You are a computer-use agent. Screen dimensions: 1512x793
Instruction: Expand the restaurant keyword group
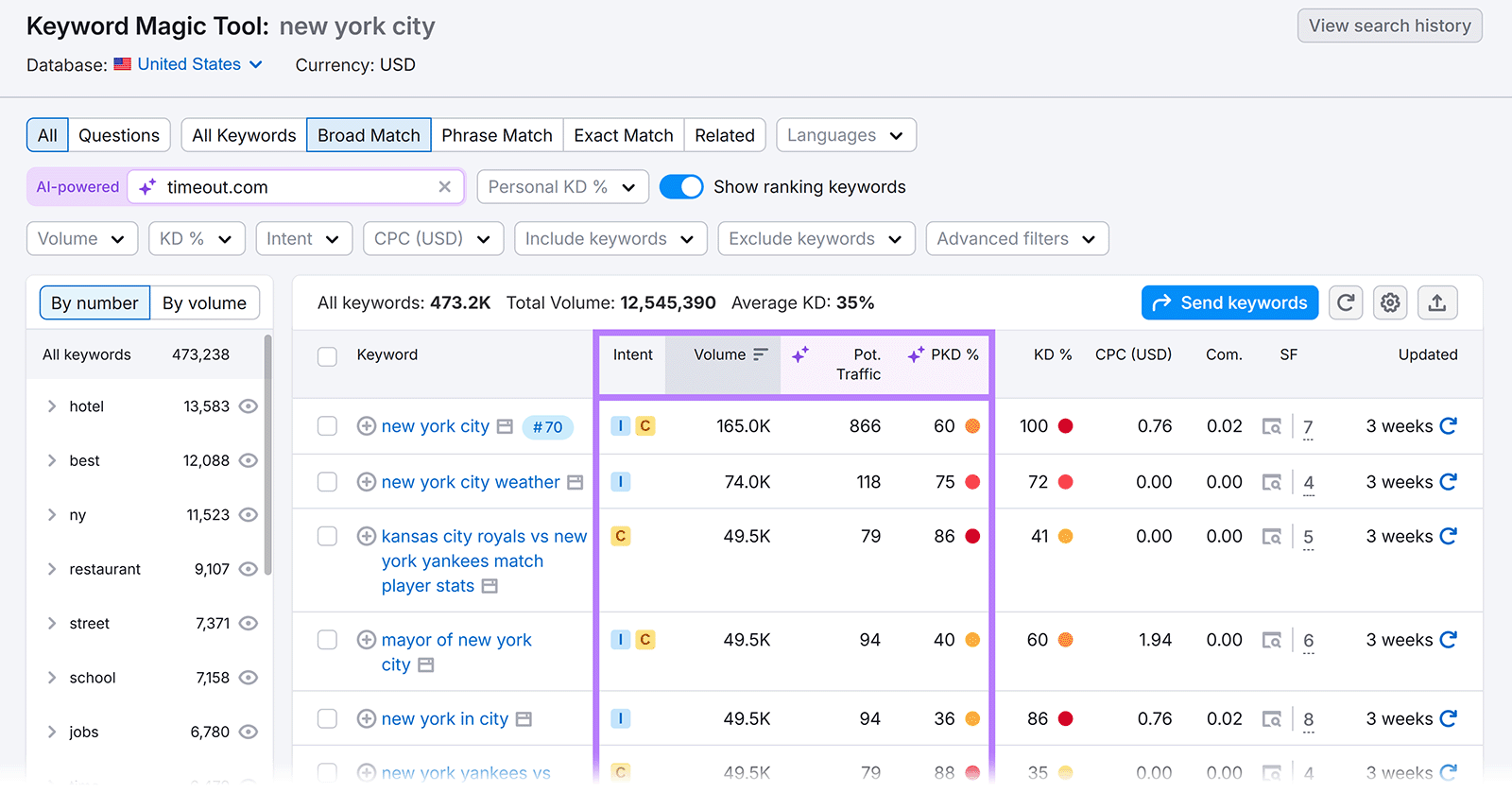(x=52, y=569)
